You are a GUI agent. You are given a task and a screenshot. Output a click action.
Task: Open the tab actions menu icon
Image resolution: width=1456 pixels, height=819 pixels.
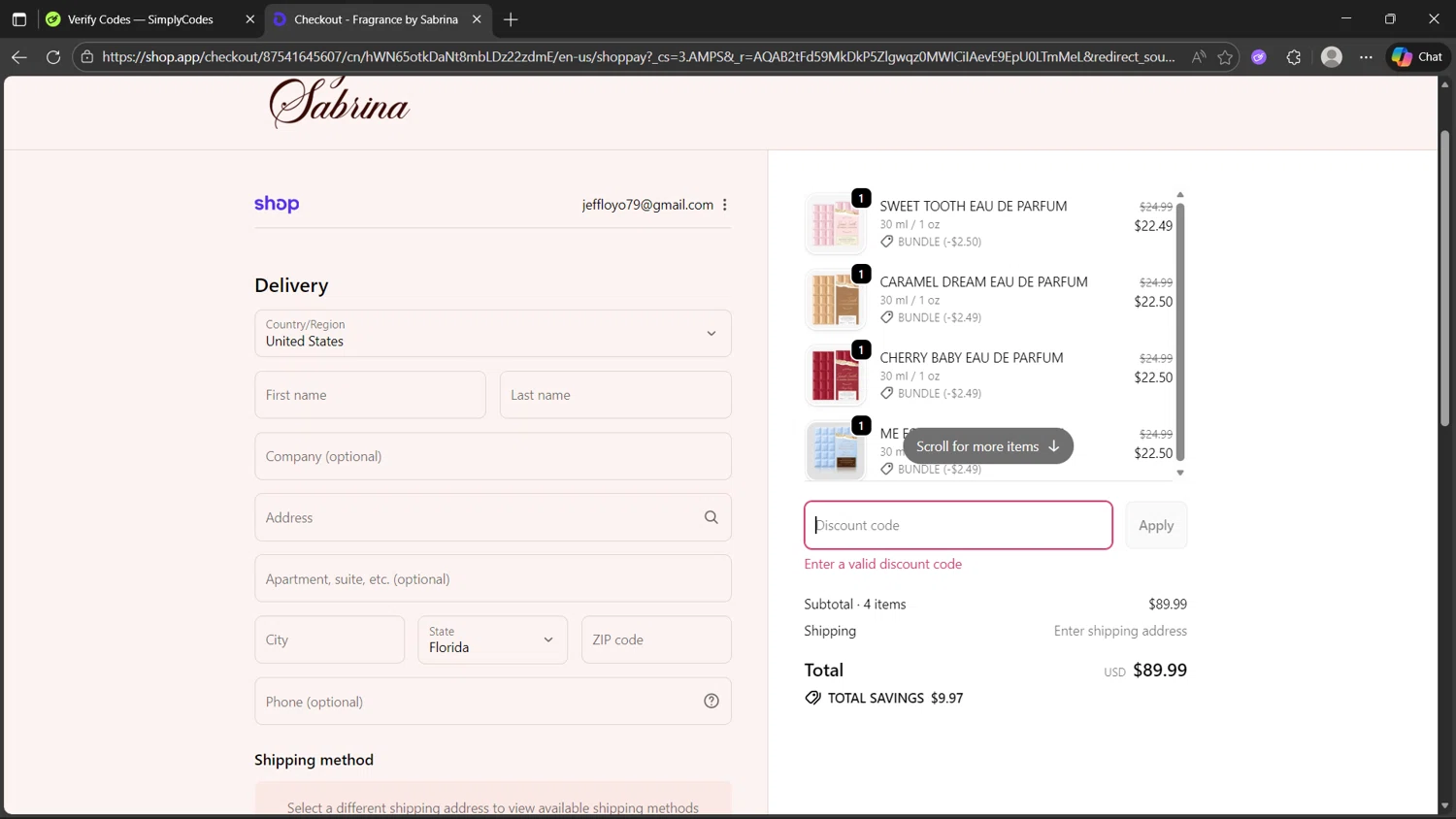pyautogui.click(x=18, y=19)
